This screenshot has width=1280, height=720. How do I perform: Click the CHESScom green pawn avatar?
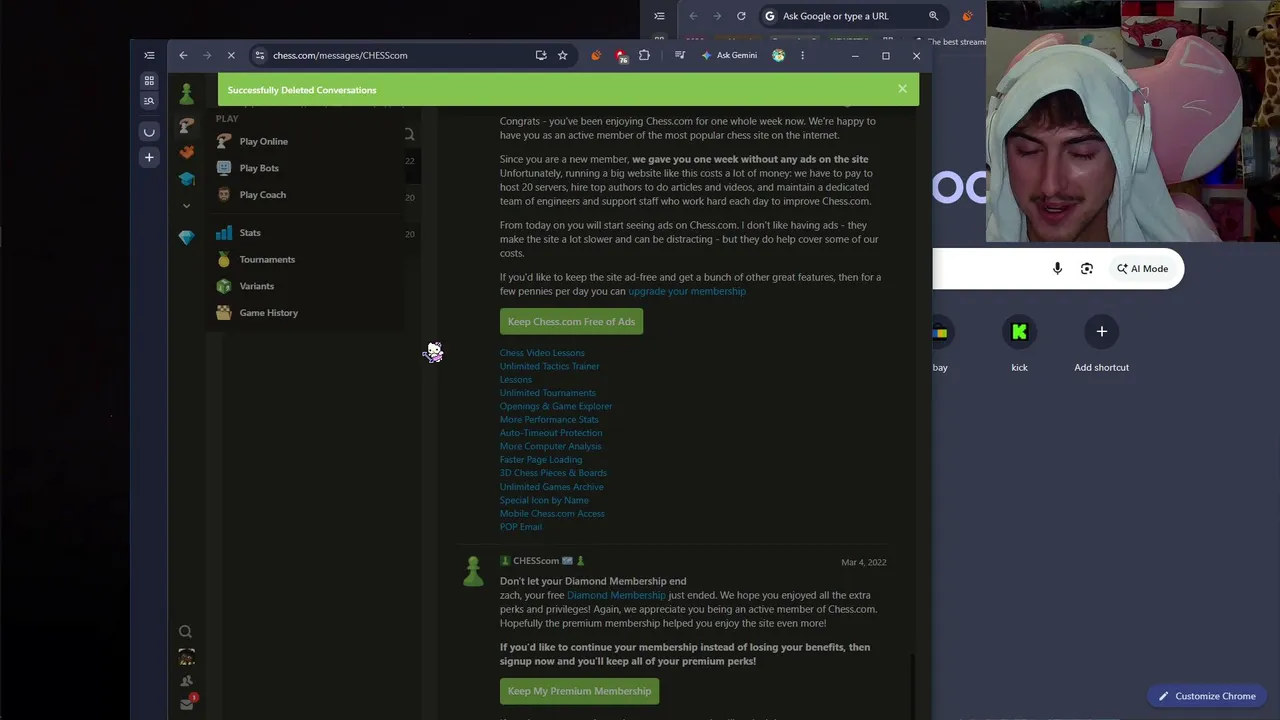pos(473,571)
